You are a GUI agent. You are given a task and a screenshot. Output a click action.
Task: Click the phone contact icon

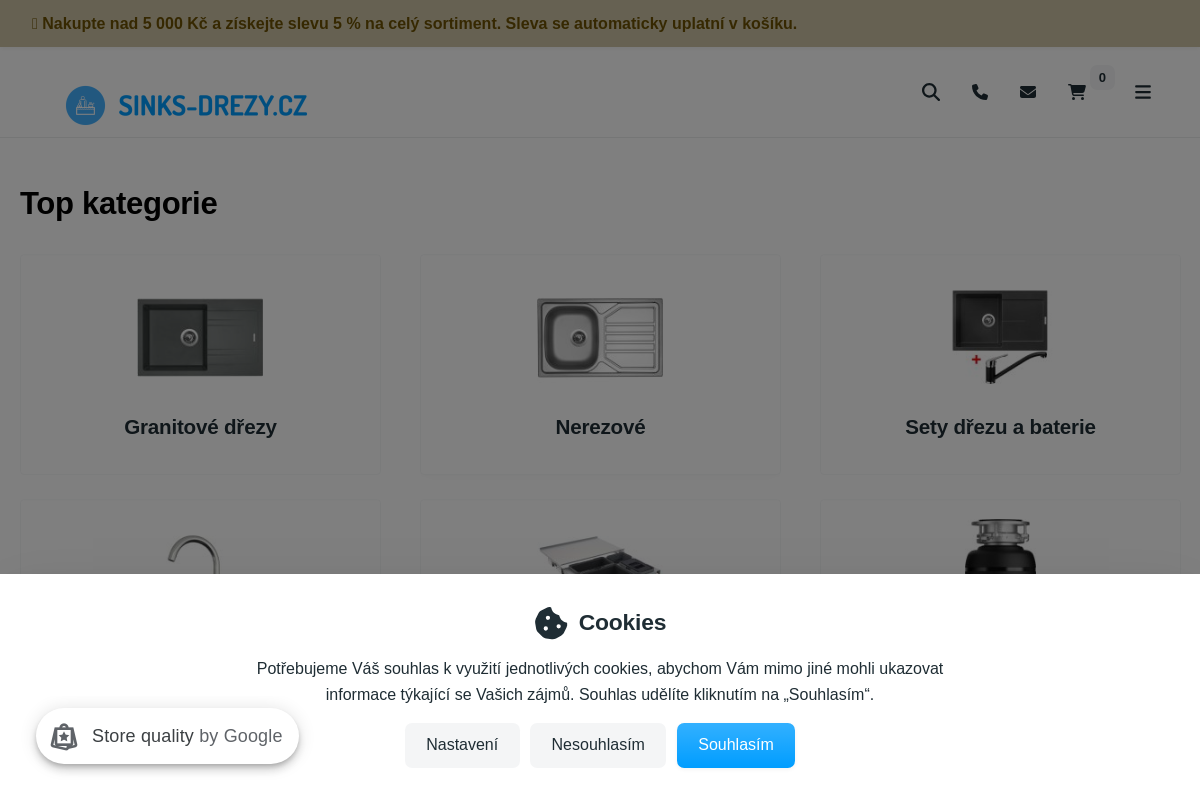980,92
